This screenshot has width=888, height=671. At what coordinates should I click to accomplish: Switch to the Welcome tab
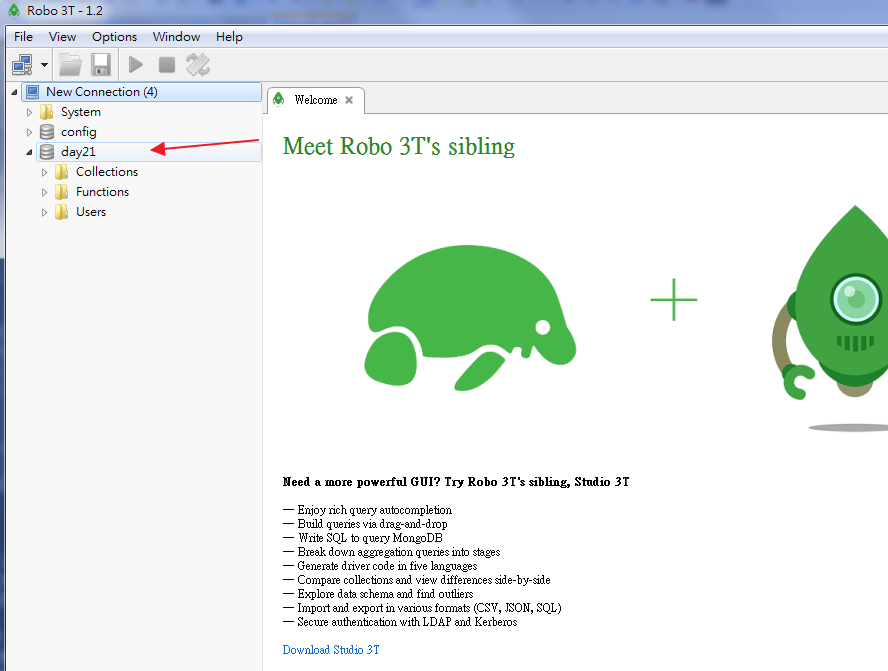(315, 100)
